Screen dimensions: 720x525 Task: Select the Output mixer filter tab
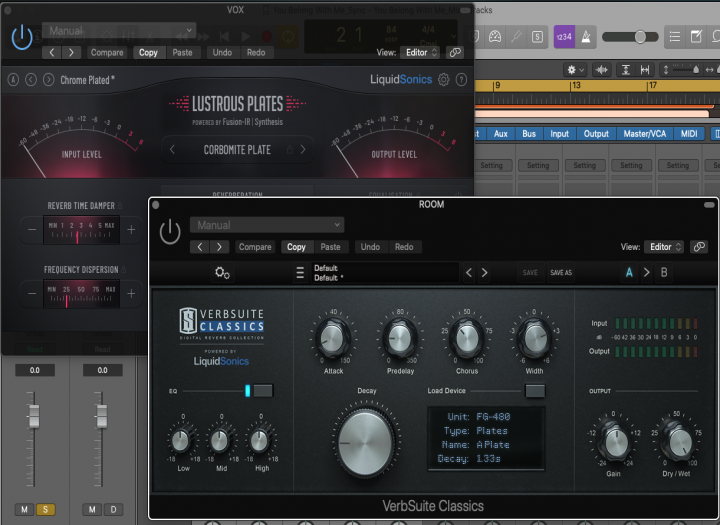[x=596, y=134]
